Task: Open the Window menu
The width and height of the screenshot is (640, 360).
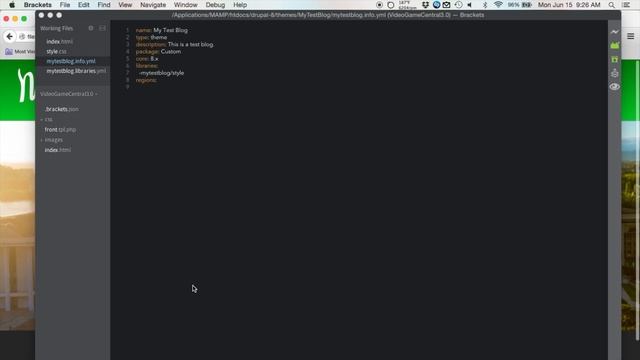Action: tap(186, 5)
